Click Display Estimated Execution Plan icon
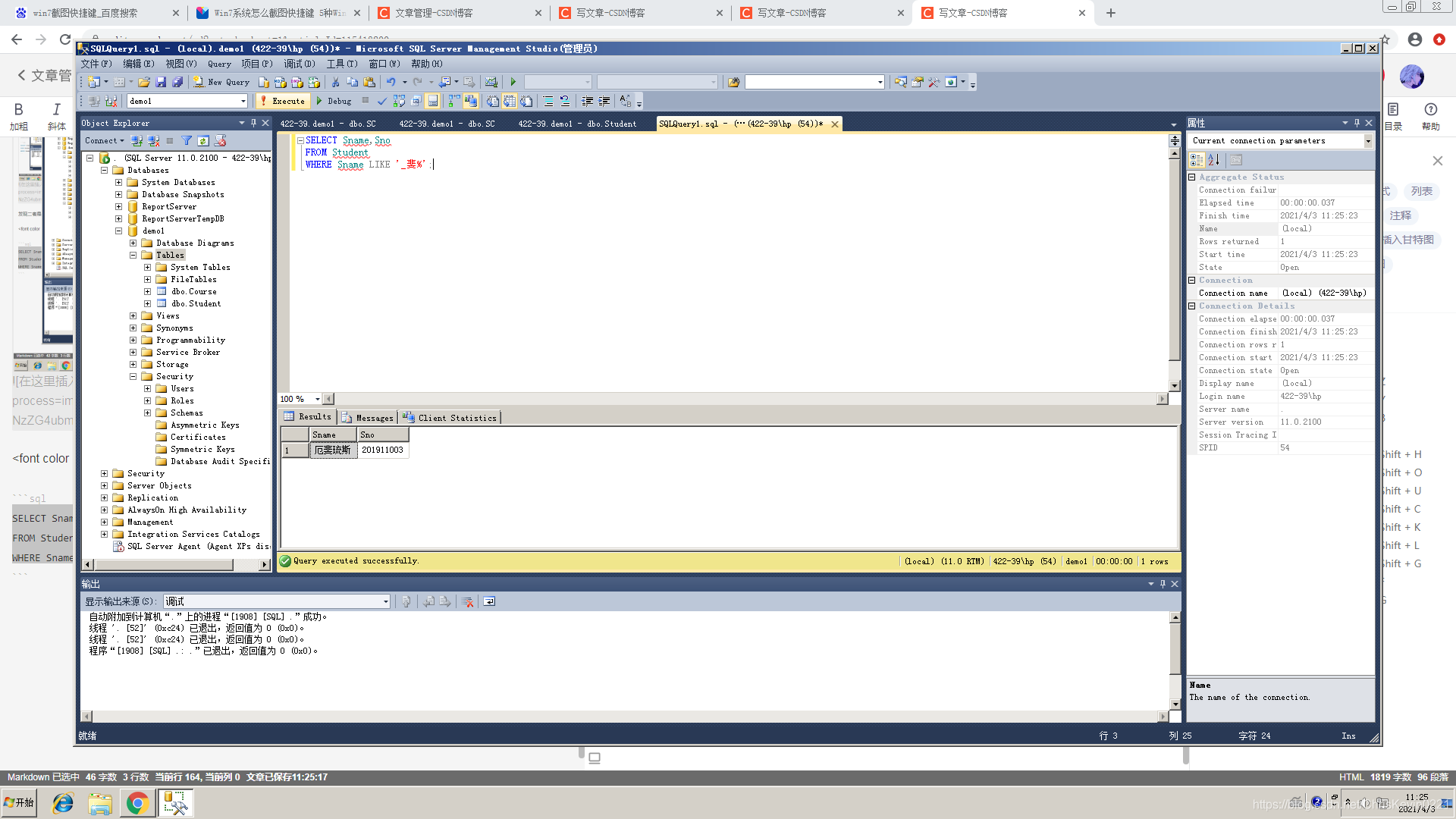This screenshot has width=1456, height=819. point(399,101)
